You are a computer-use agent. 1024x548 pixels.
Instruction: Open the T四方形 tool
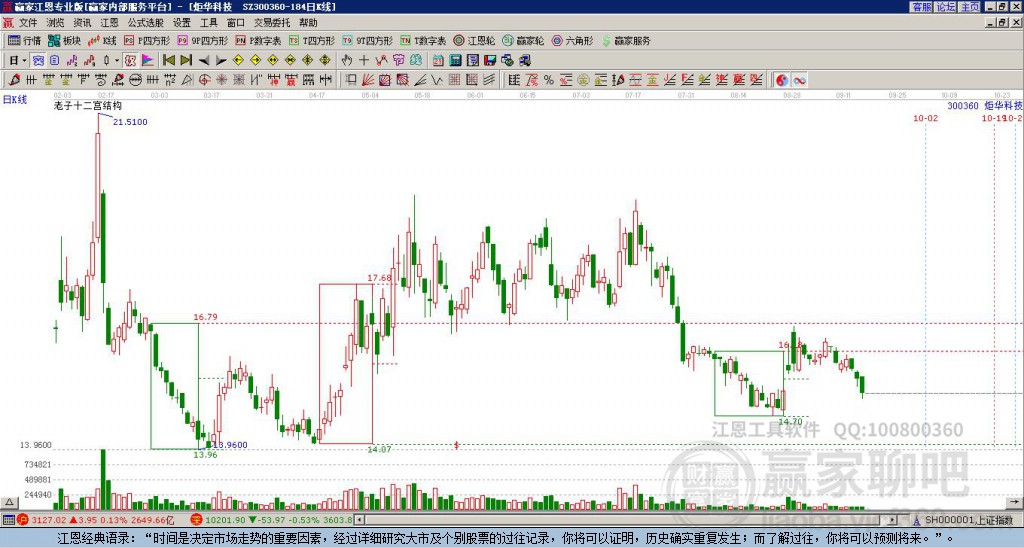[311, 40]
